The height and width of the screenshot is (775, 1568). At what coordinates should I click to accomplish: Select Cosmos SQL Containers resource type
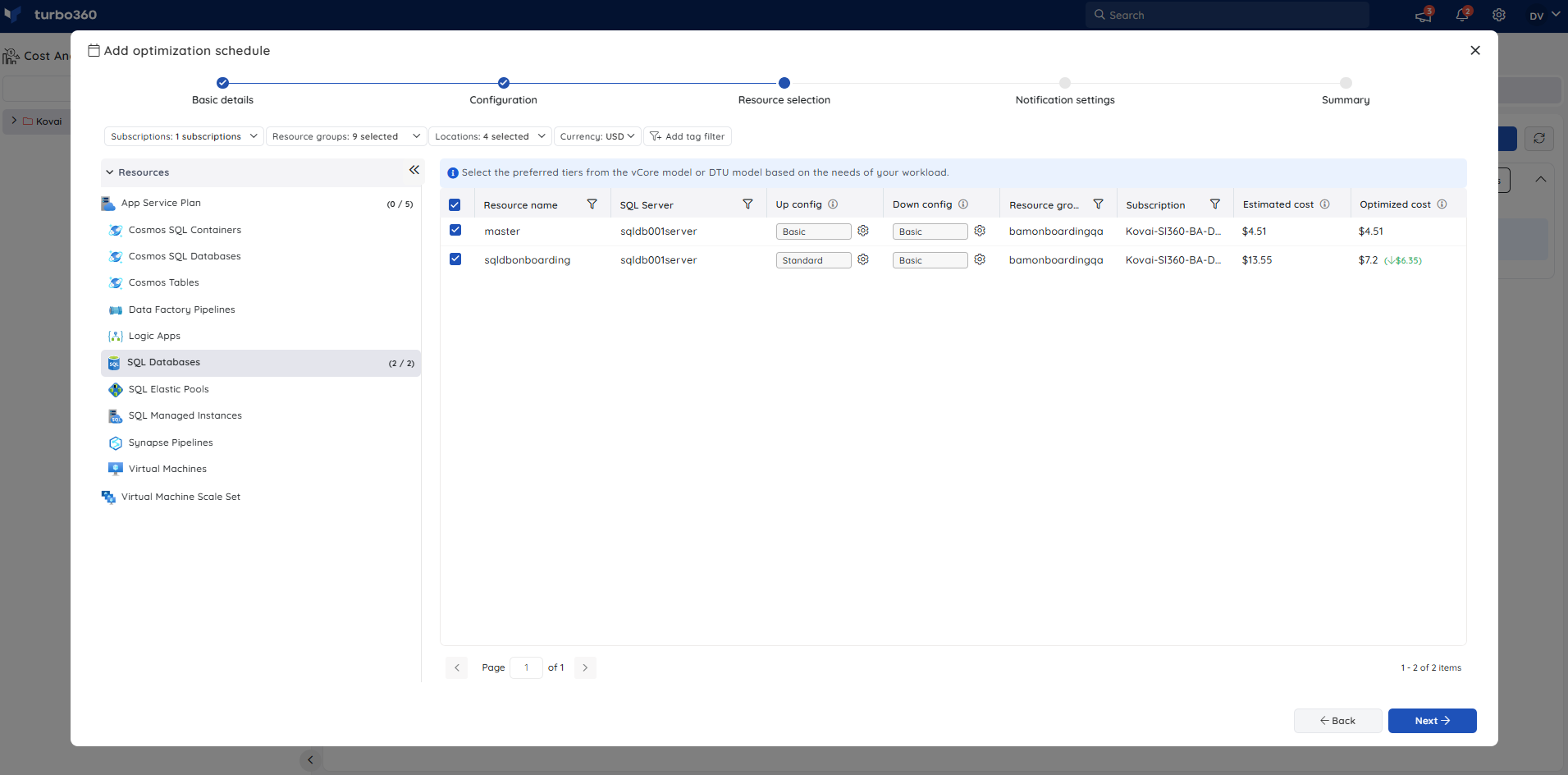pos(261,230)
